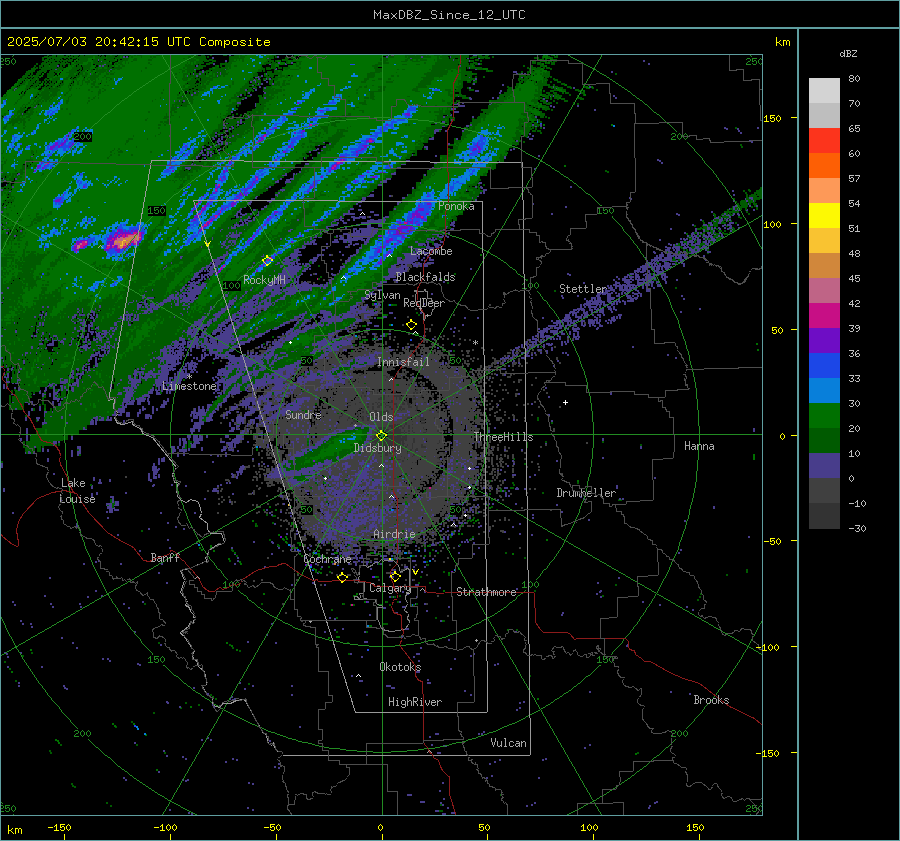Click the 100 tick on the bottom axis
The image size is (900, 841).
[589, 828]
